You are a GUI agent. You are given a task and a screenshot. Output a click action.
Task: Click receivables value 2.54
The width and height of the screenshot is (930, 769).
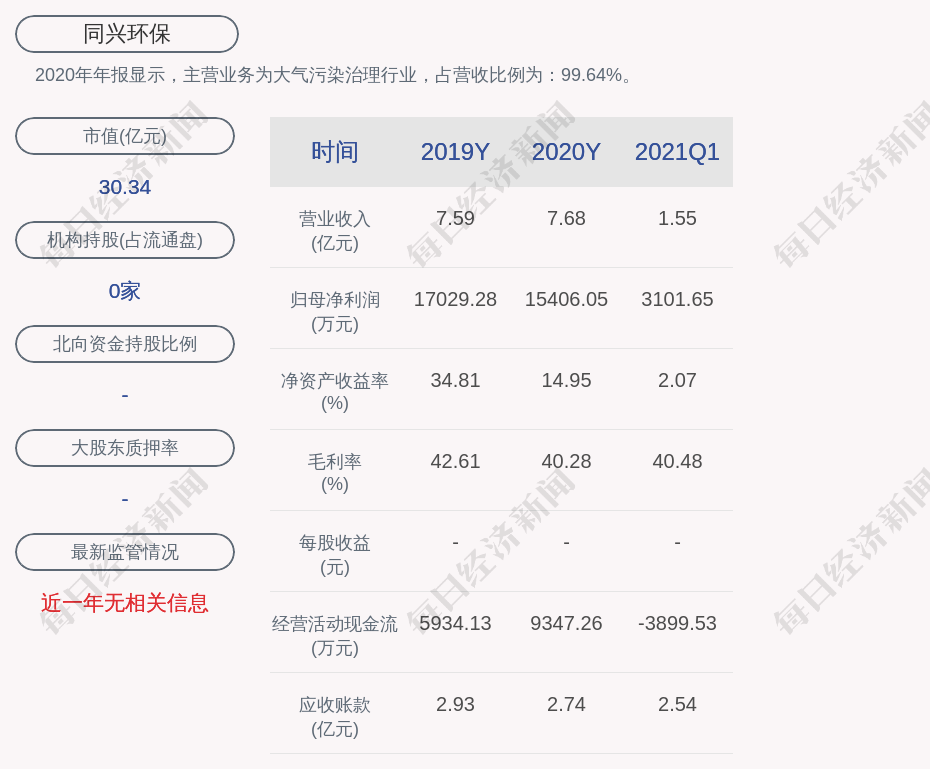click(x=677, y=704)
